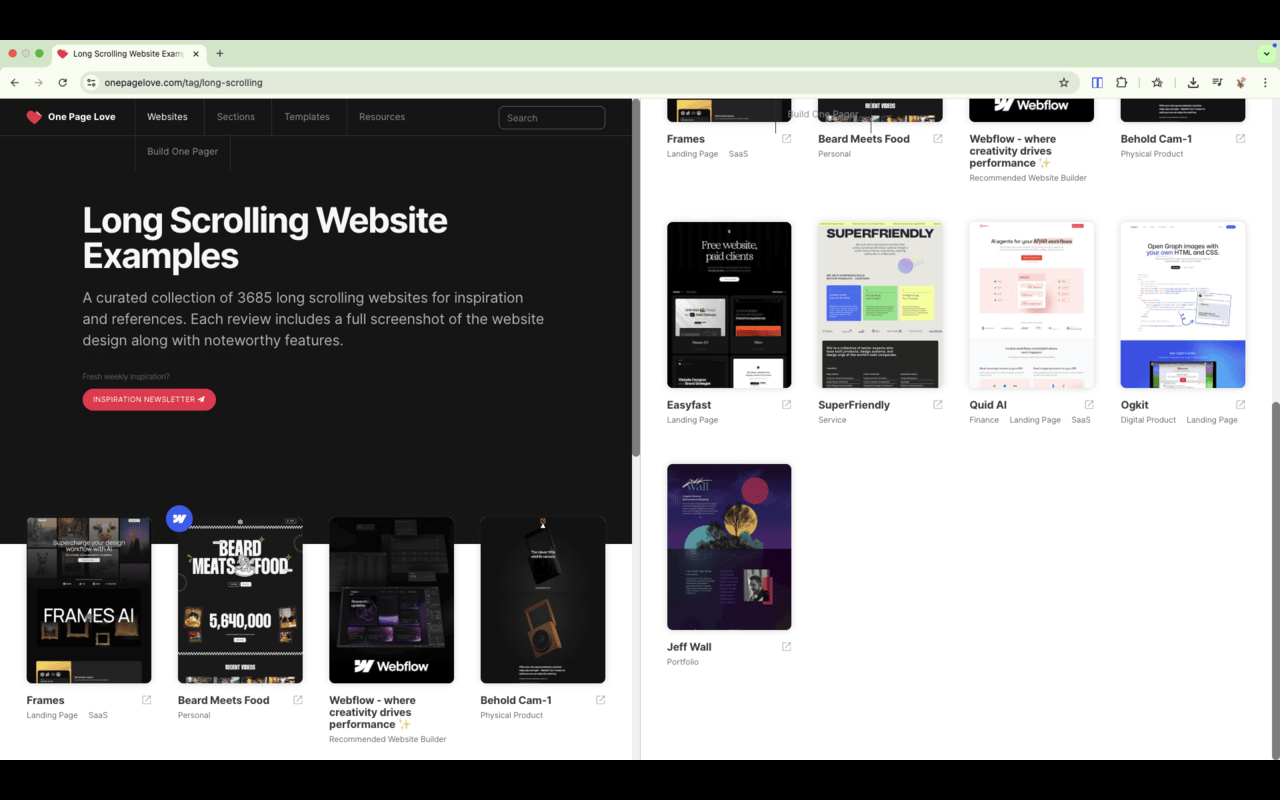Viewport: 1280px width, 800px height.
Task: Click the Digital Product tag under Ogkit
Action: pyautogui.click(x=1148, y=420)
